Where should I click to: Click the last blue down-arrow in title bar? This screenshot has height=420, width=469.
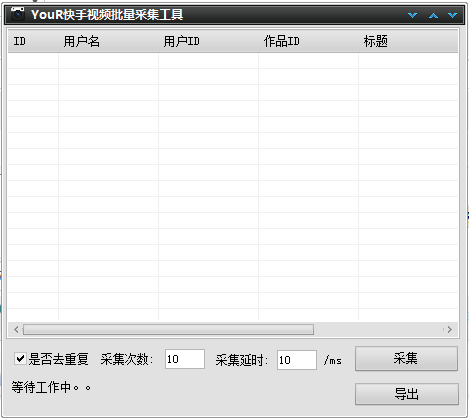452,15
